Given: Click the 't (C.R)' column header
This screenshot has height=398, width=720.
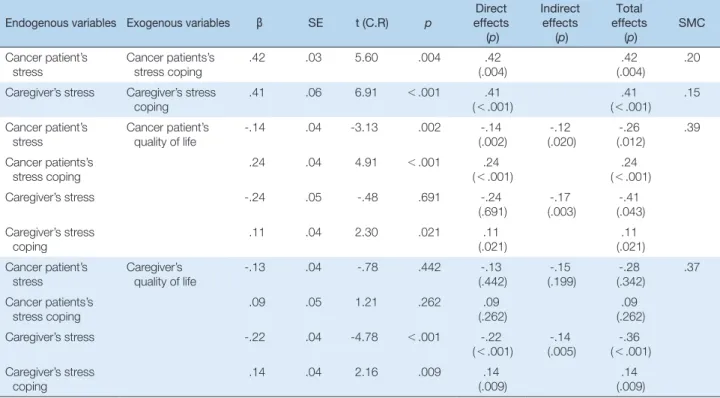Looking at the screenshot, I should tap(372, 23).
